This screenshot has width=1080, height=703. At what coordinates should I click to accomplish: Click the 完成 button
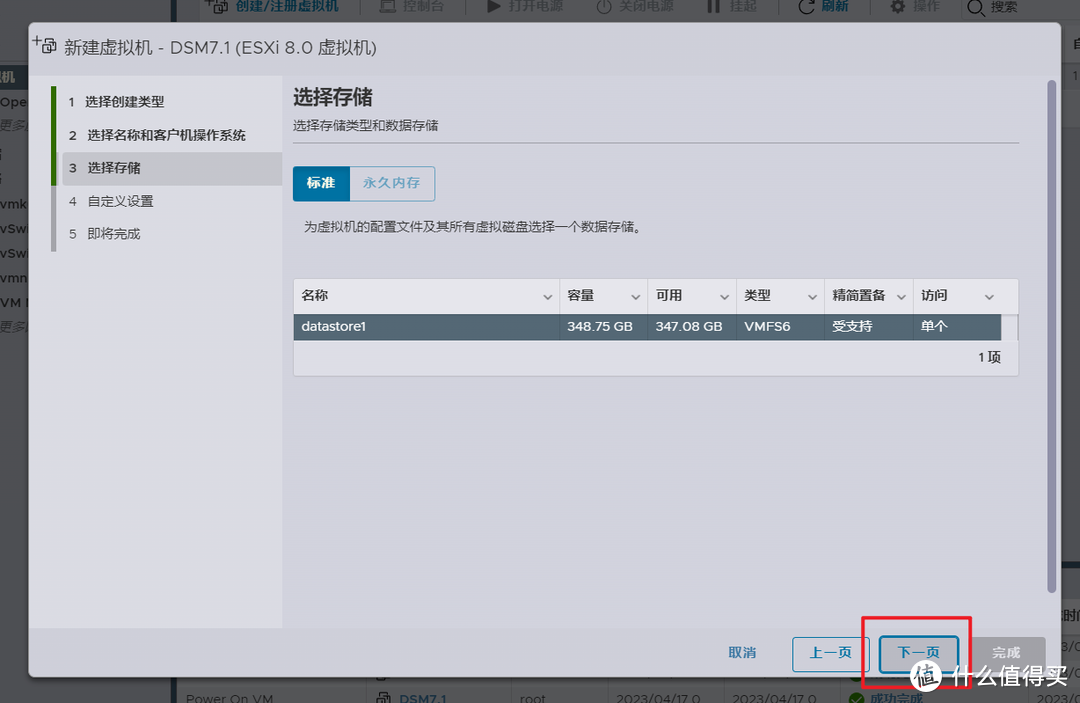pos(1006,653)
